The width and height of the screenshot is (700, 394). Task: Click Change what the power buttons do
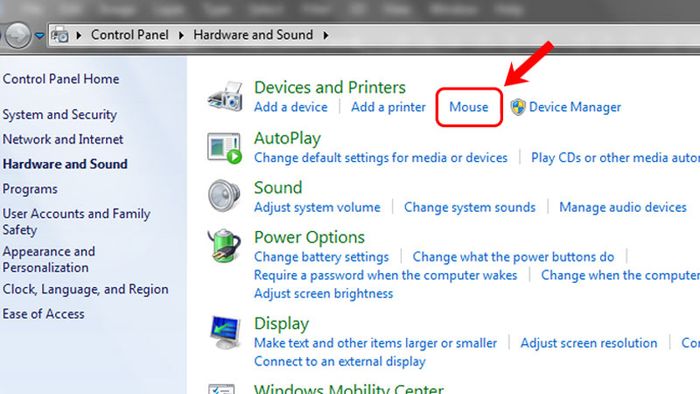click(513, 257)
